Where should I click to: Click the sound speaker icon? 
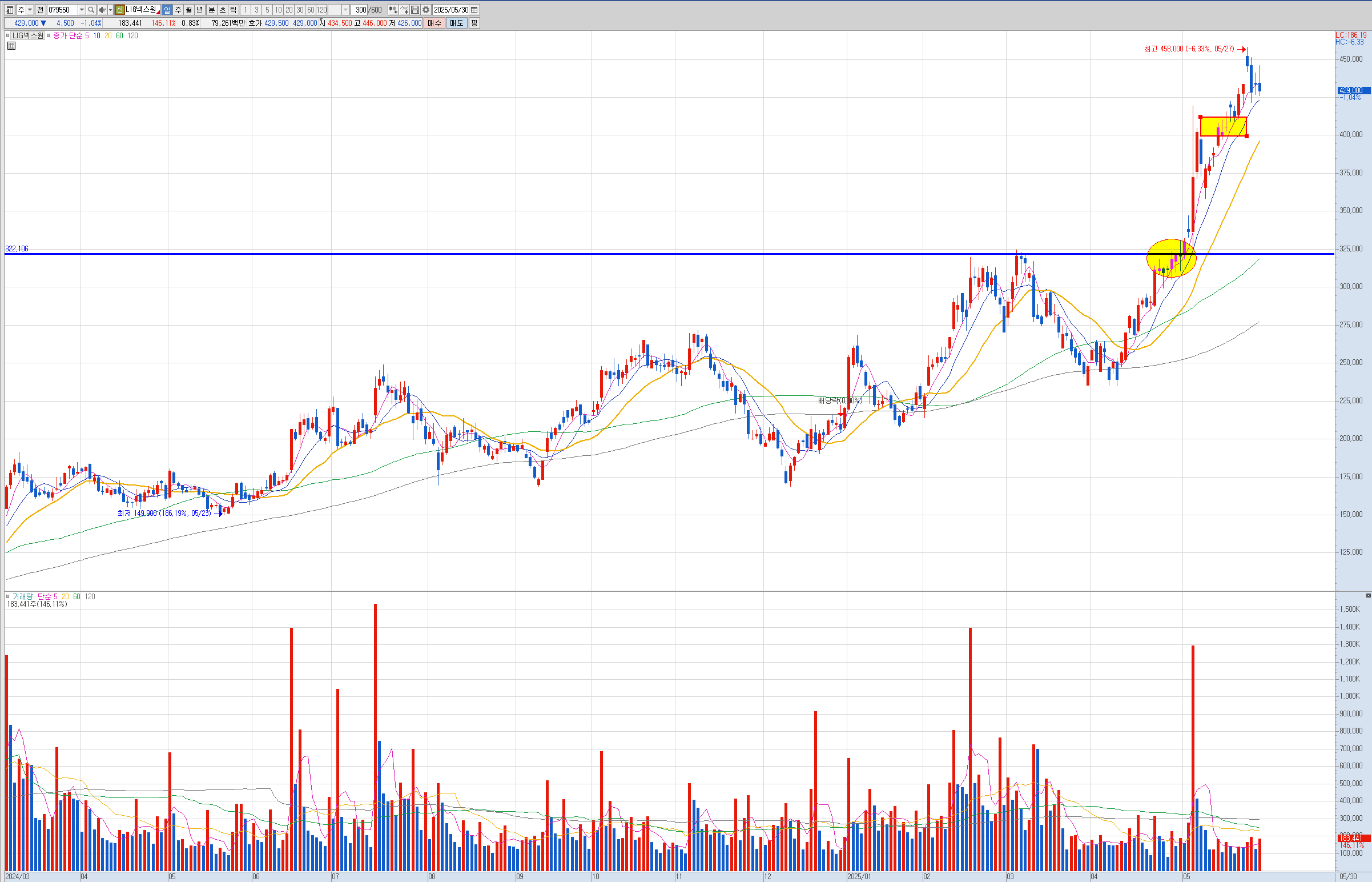click(x=102, y=10)
